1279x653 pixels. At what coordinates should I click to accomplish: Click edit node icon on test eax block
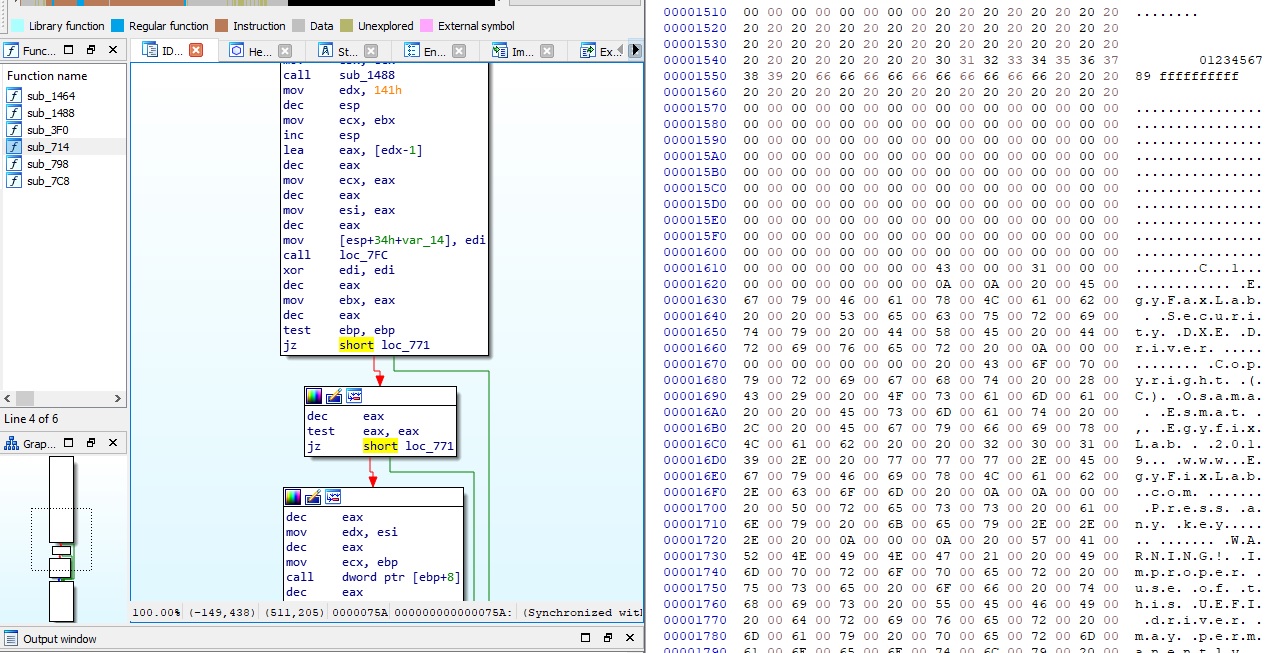coord(334,396)
